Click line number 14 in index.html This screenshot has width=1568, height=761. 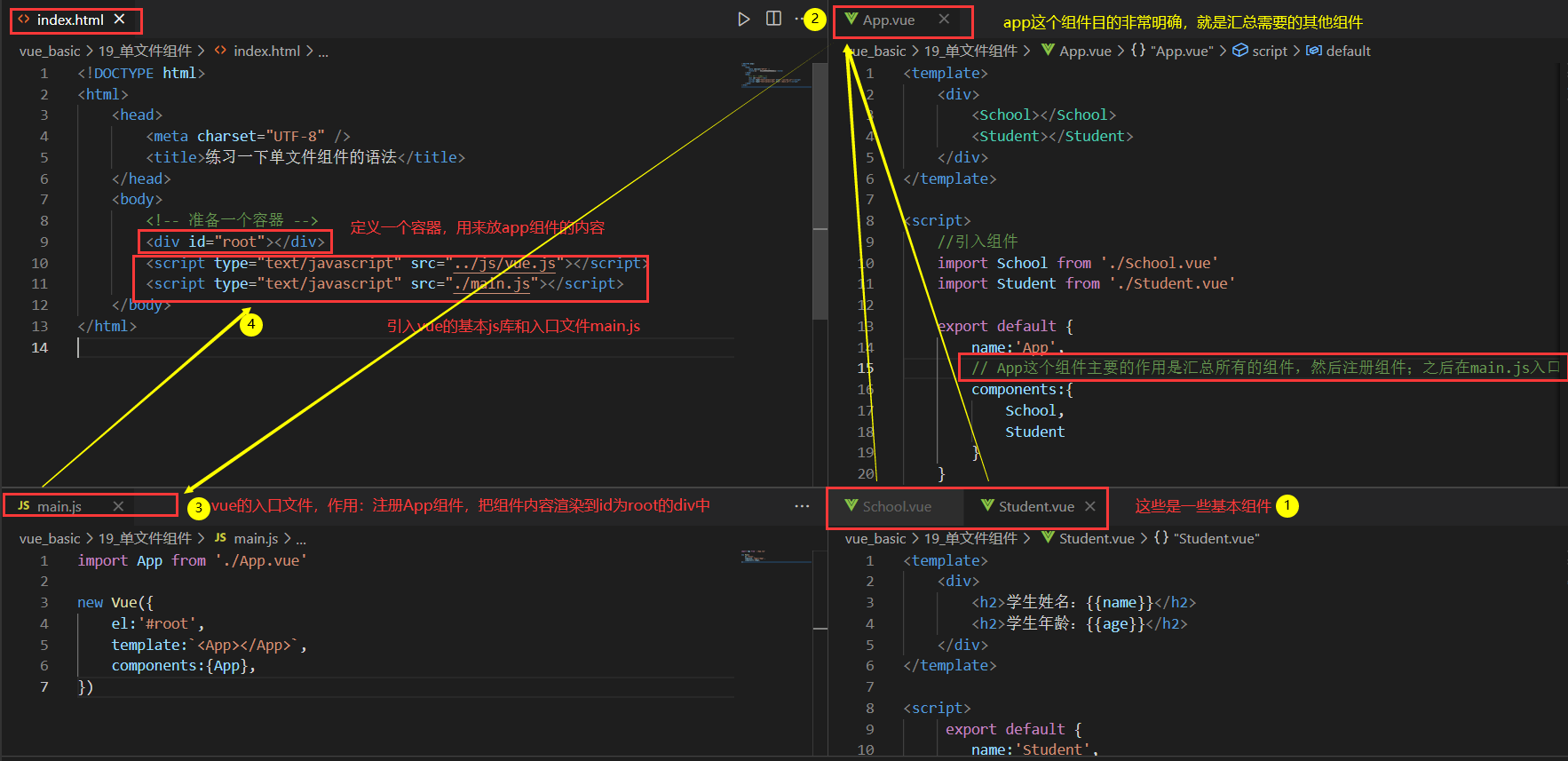point(40,347)
